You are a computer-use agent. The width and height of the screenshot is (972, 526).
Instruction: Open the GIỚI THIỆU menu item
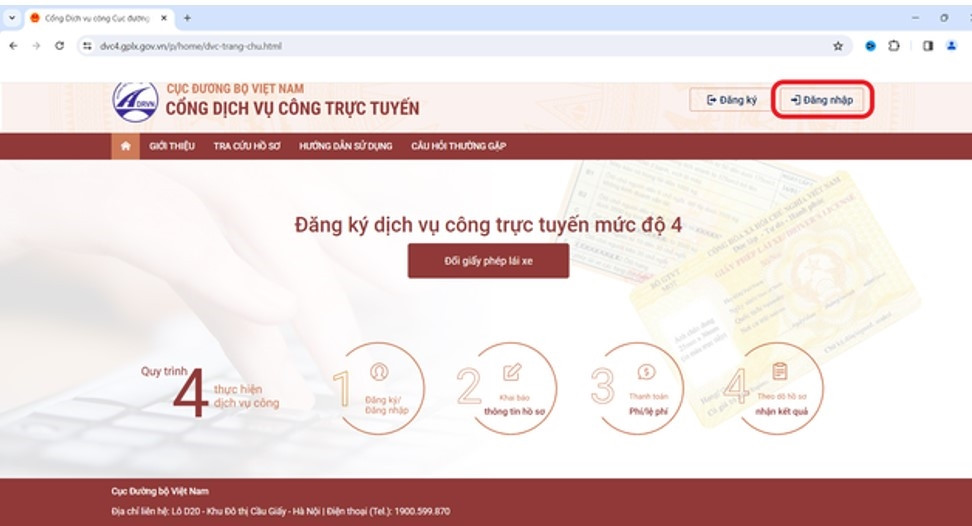(x=172, y=146)
